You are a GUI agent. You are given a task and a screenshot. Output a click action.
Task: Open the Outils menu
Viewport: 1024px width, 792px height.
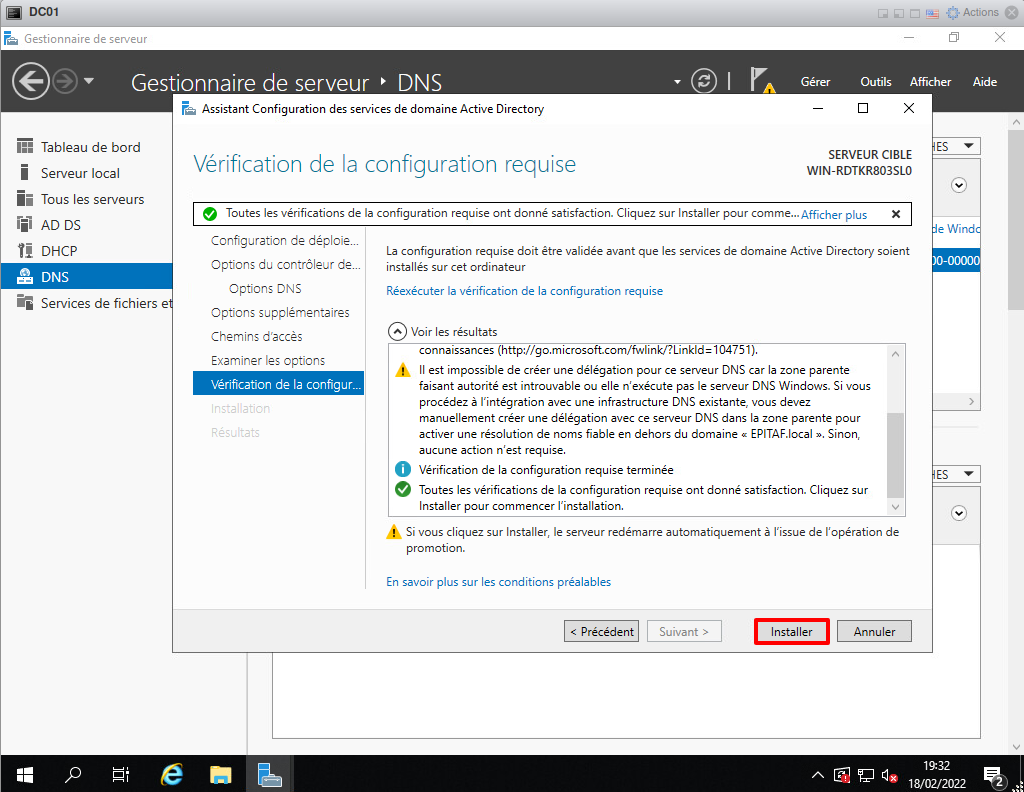pyautogui.click(x=875, y=82)
